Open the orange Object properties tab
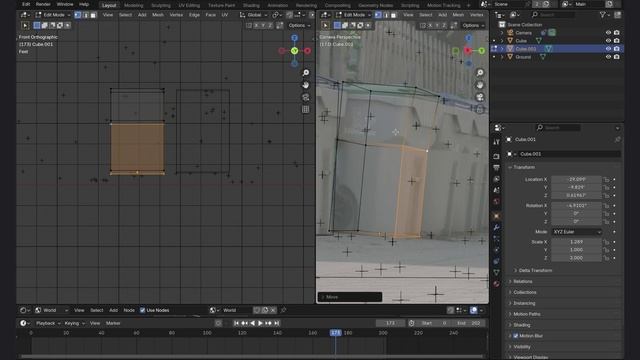This screenshot has width=640, height=360. tap(496, 216)
